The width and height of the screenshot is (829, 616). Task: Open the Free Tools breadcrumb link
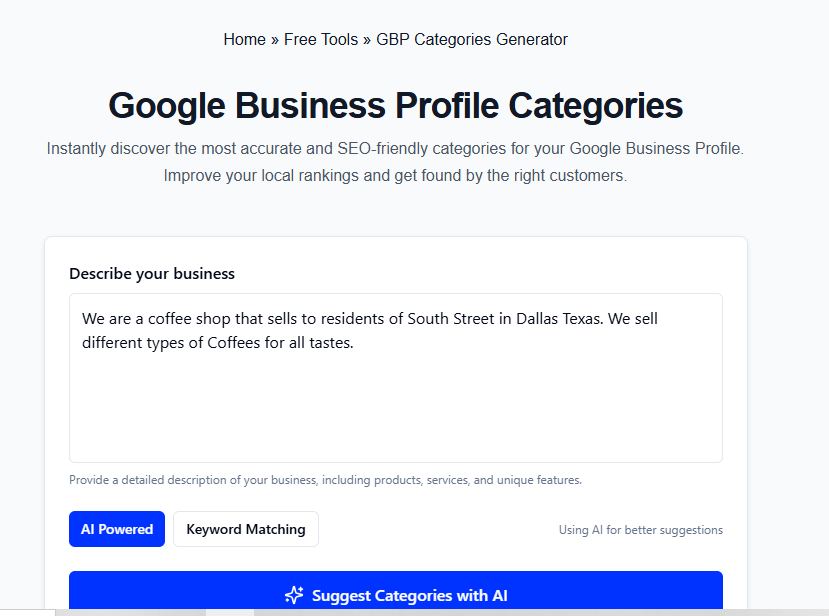tap(320, 39)
